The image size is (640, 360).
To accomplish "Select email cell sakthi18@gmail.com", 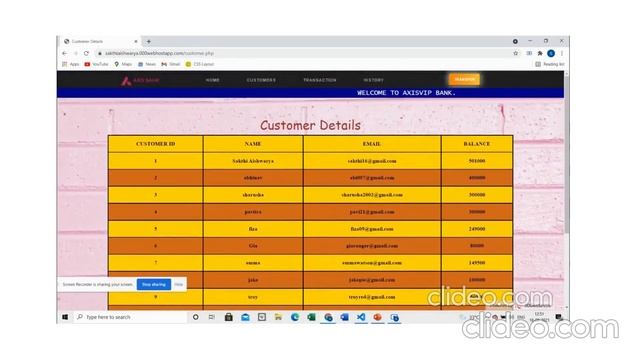I will (x=372, y=161).
